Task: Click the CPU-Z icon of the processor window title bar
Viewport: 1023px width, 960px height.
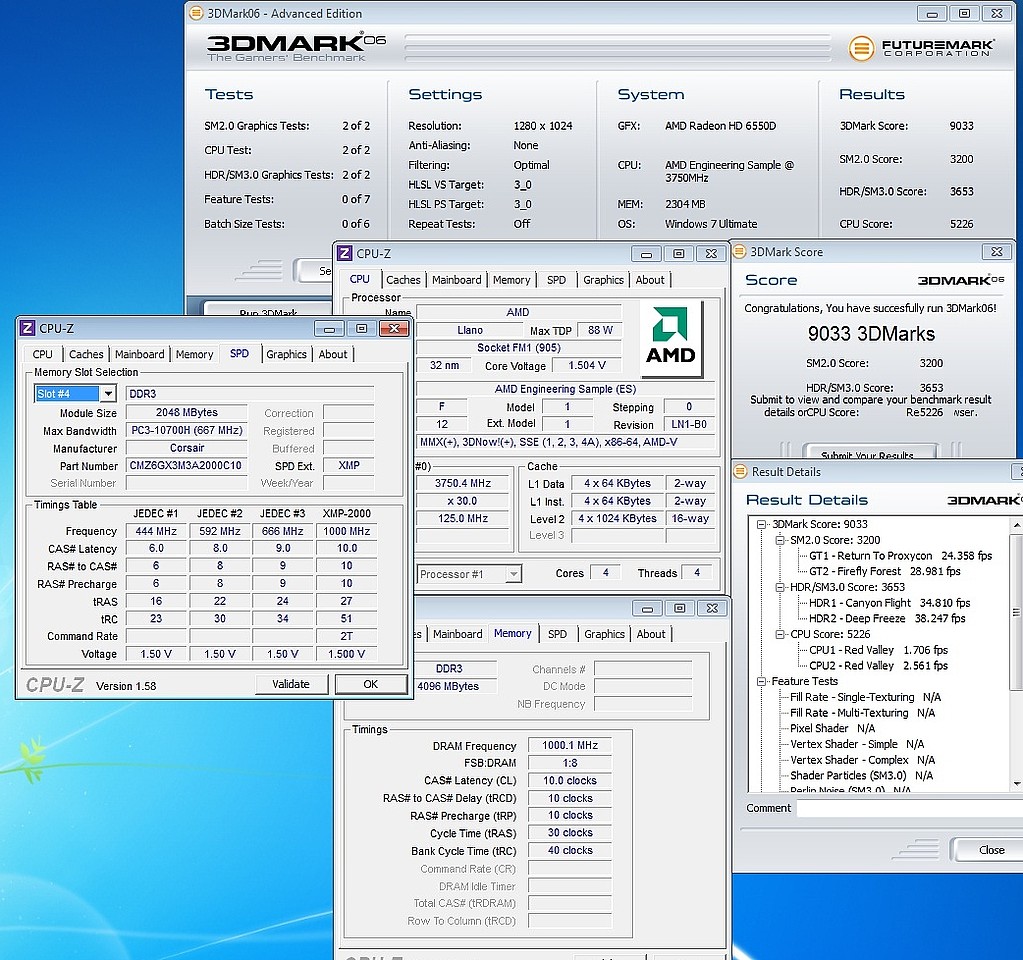Action: coord(344,253)
